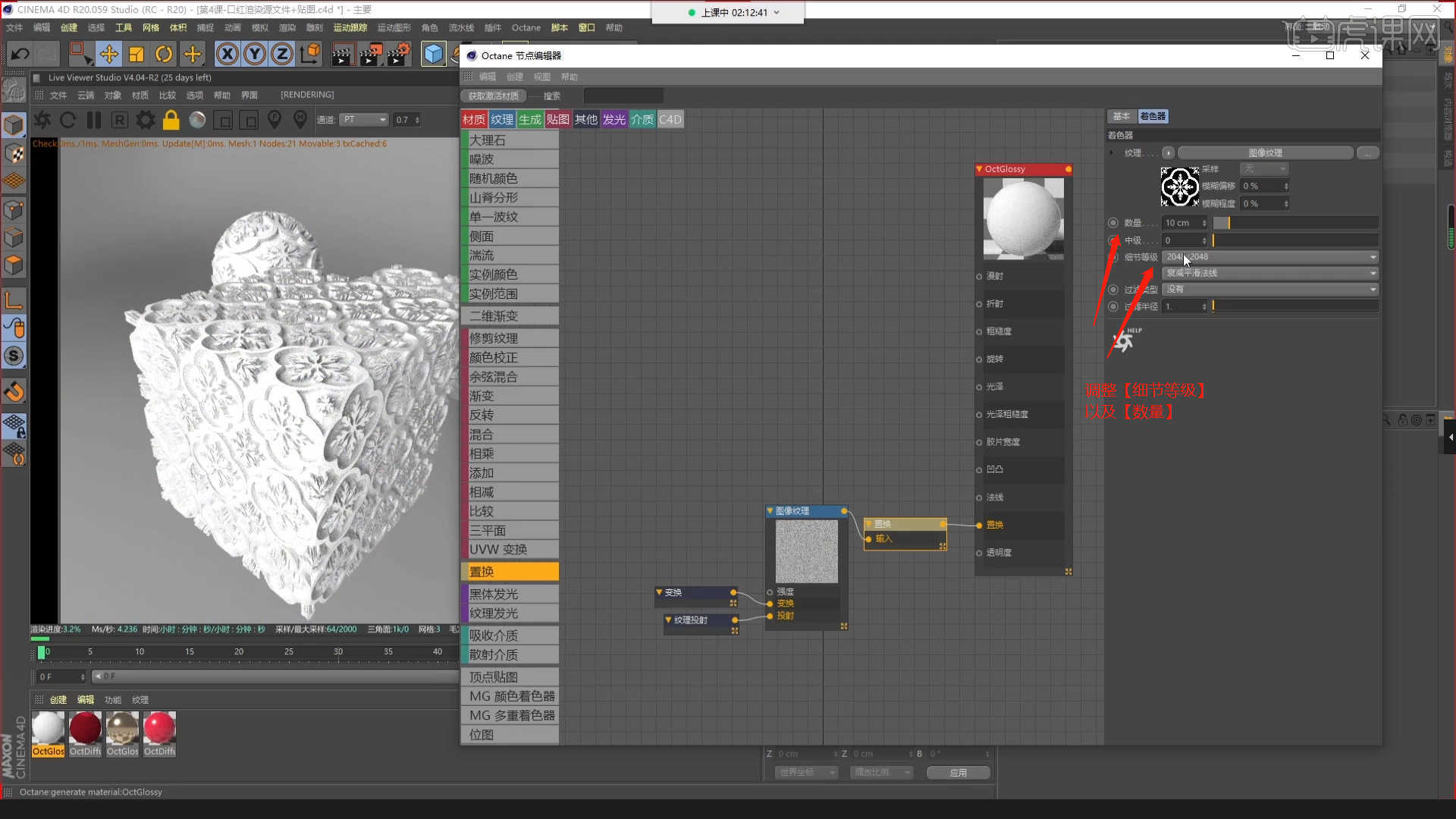Activate the Scale tool icon
Viewport: 1456px width, 819px height.
[x=136, y=54]
